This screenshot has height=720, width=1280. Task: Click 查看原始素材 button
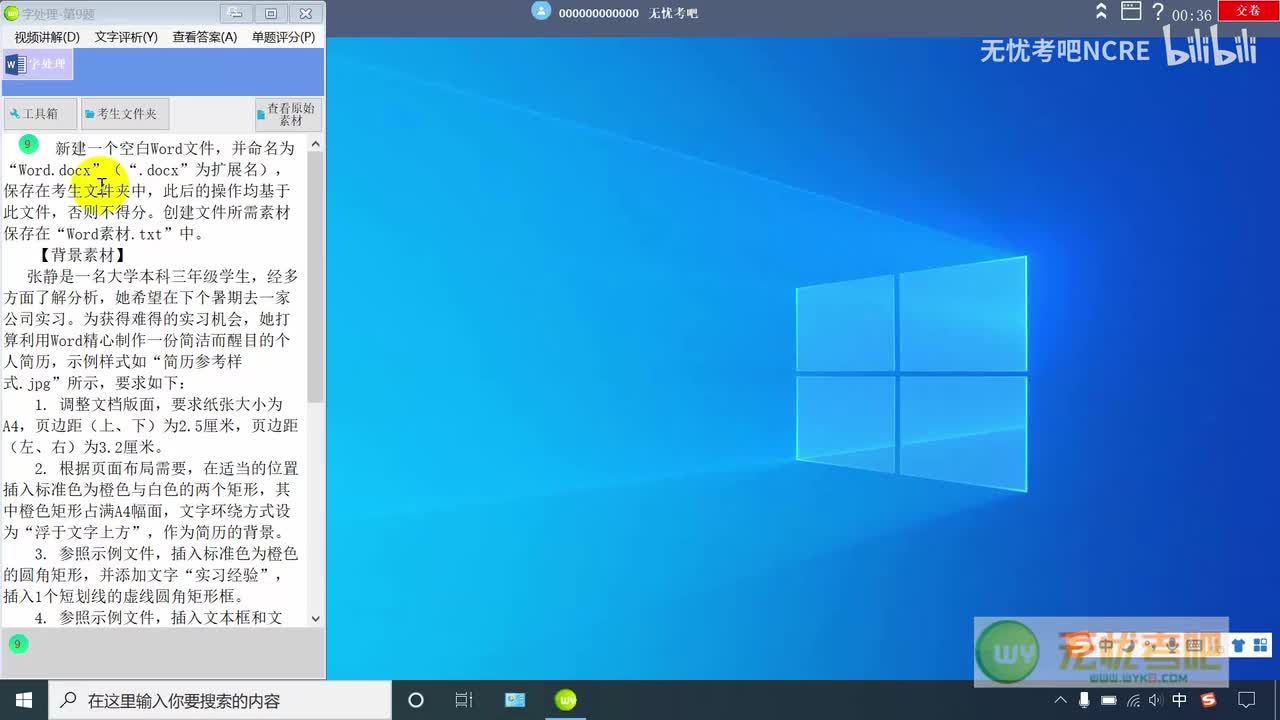point(288,114)
